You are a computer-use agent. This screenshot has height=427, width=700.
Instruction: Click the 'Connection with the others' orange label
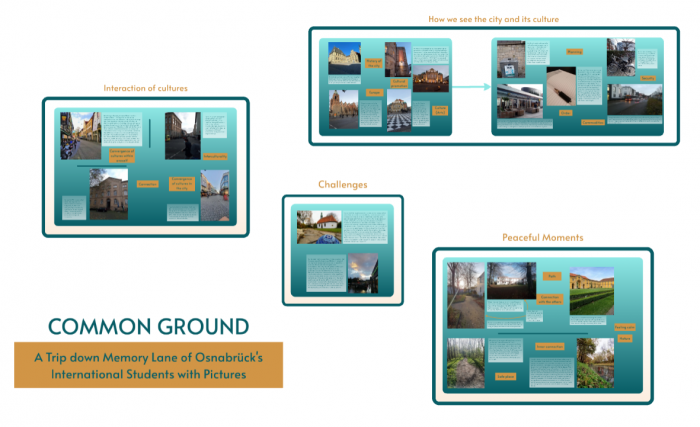(x=549, y=297)
